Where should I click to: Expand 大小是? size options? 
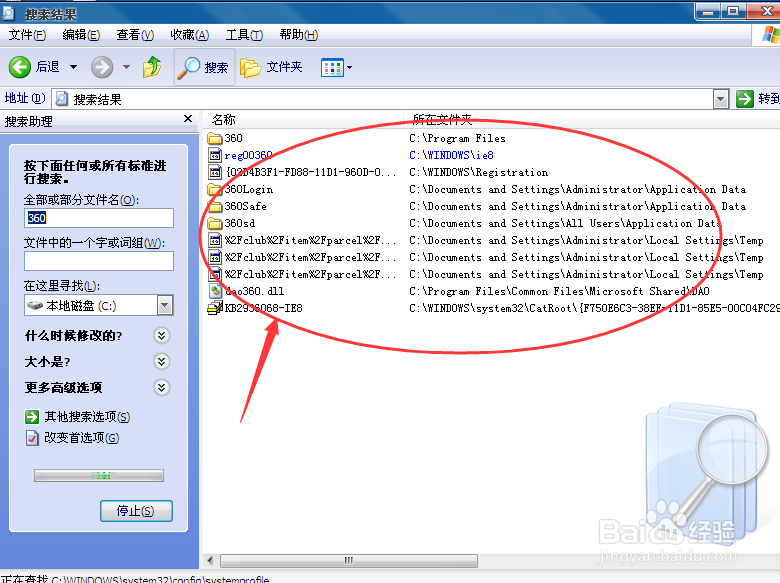[x=162, y=362]
